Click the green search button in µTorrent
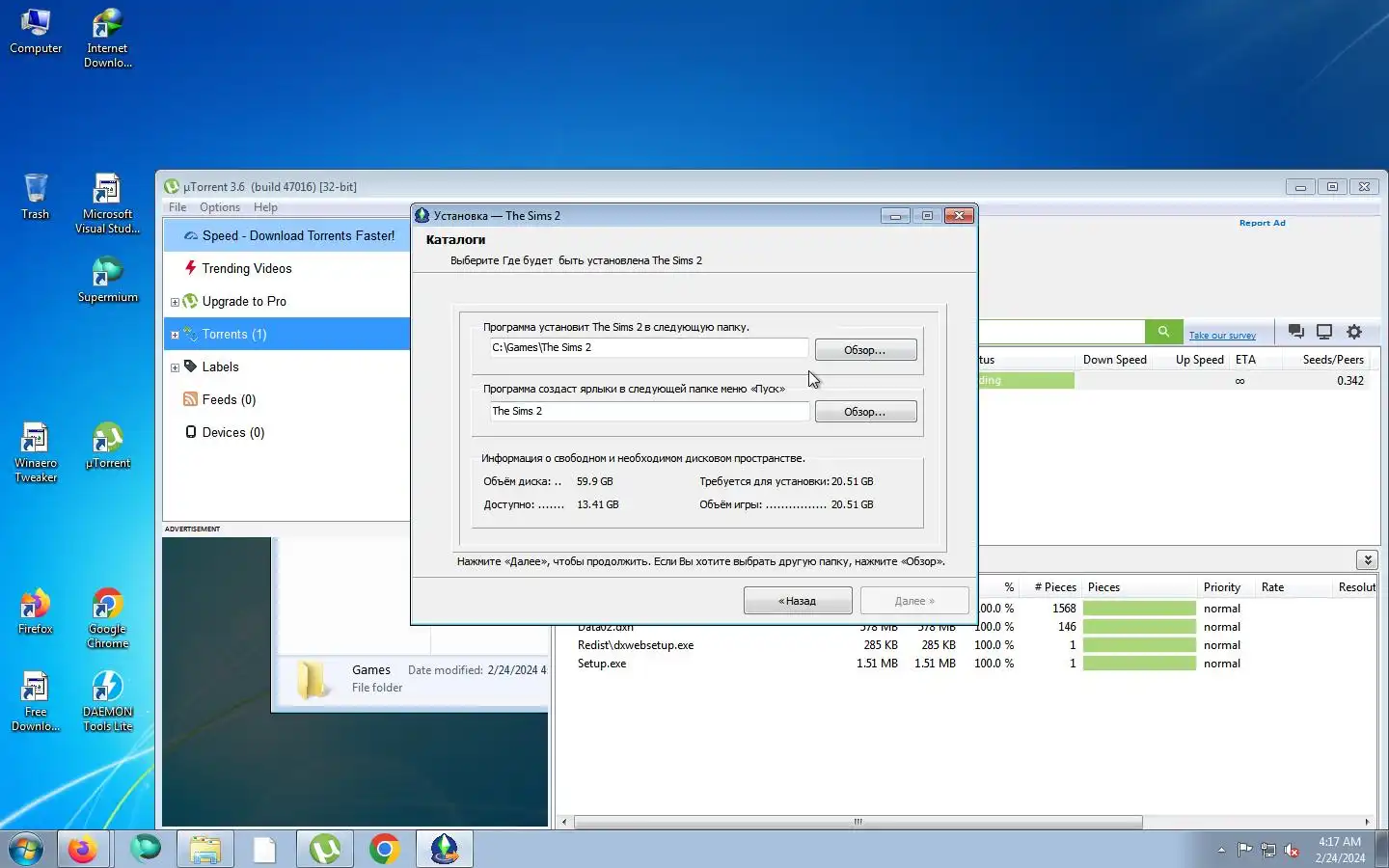 click(1163, 332)
